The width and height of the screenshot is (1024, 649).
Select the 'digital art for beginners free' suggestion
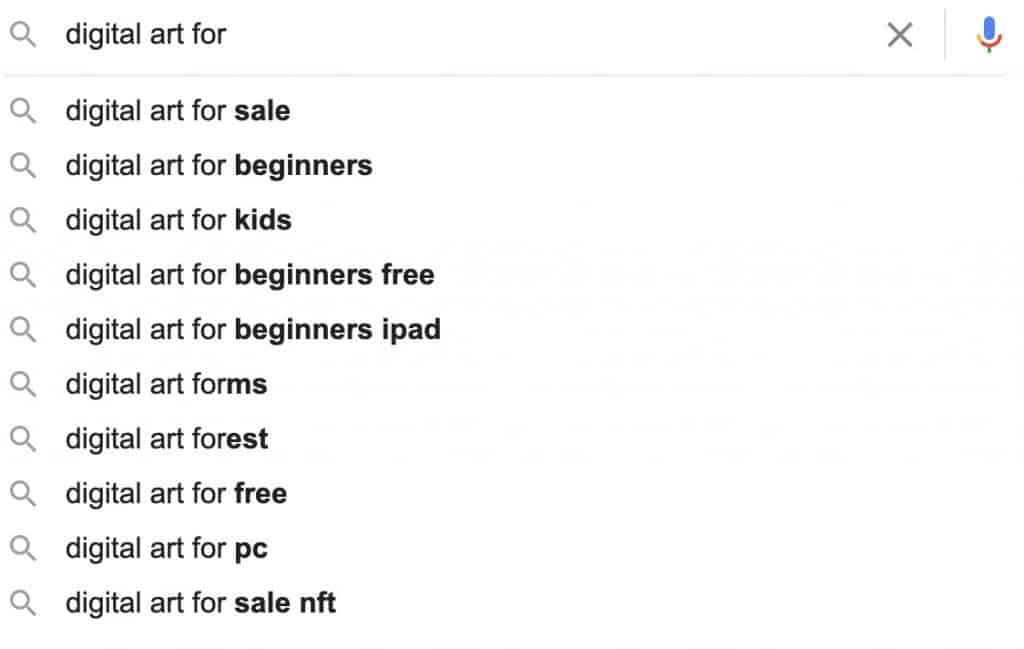[x=249, y=275]
